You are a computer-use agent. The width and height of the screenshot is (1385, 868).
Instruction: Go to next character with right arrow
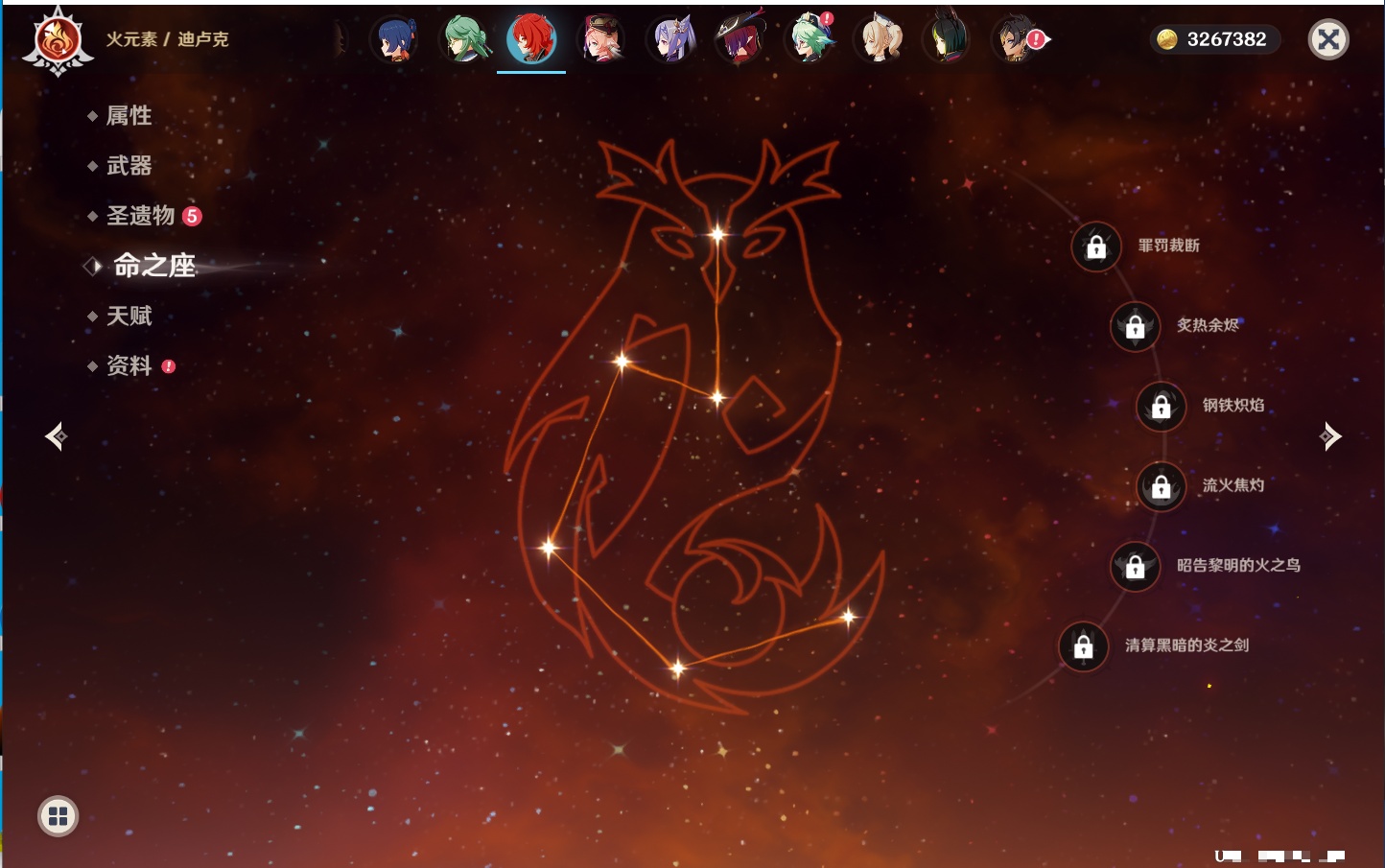[x=1330, y=436]
